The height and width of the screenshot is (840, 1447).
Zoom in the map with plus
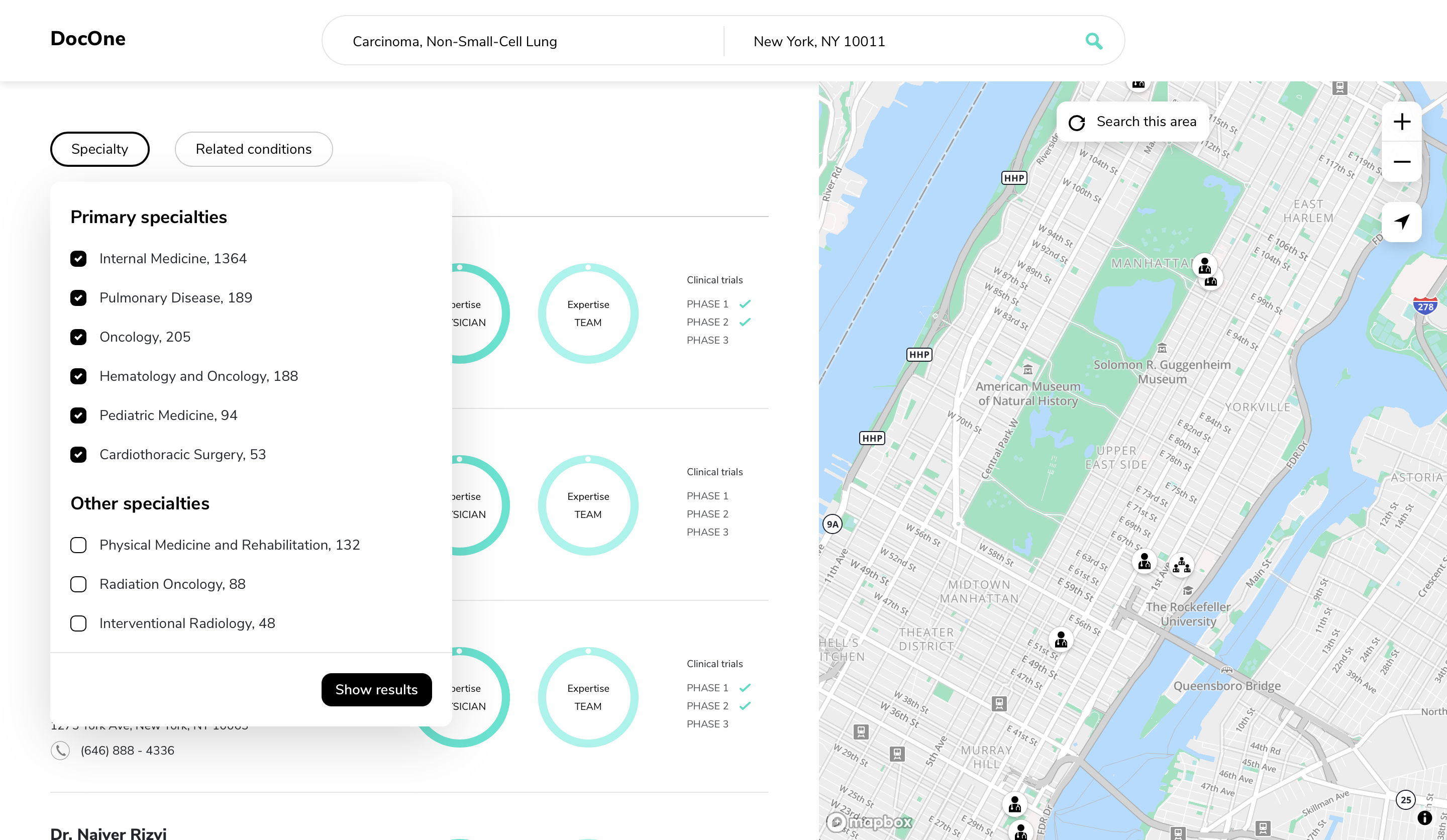tap(1402, 122)
